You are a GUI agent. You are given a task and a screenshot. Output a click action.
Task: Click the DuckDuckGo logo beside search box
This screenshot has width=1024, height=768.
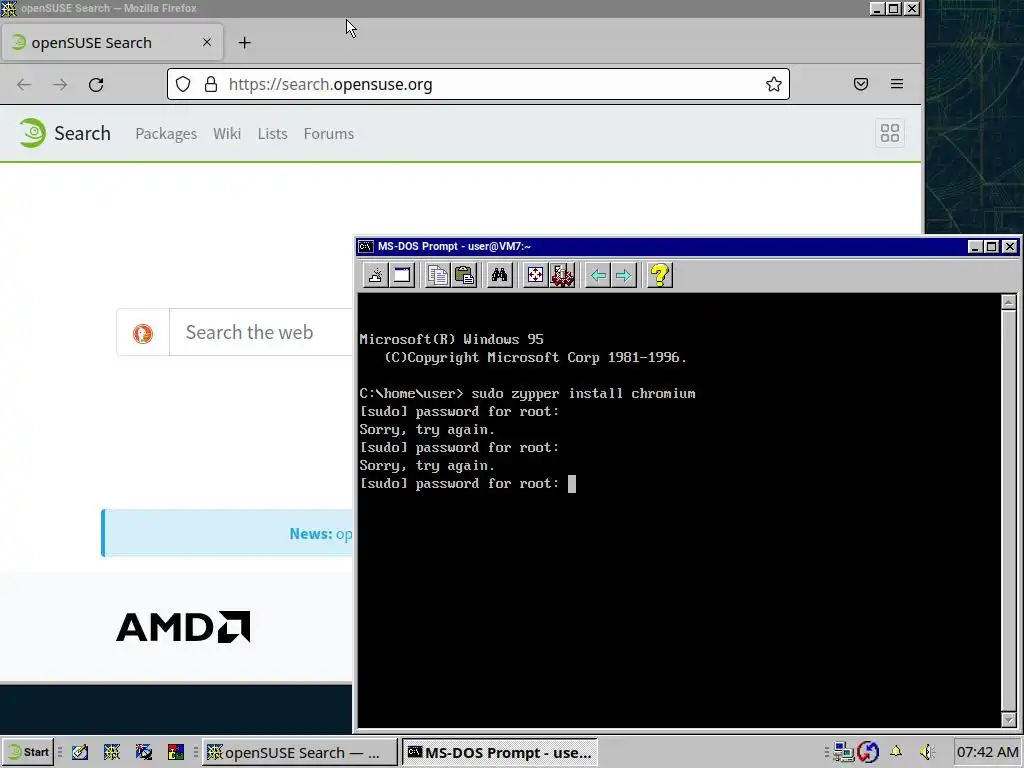click(143, 333)
